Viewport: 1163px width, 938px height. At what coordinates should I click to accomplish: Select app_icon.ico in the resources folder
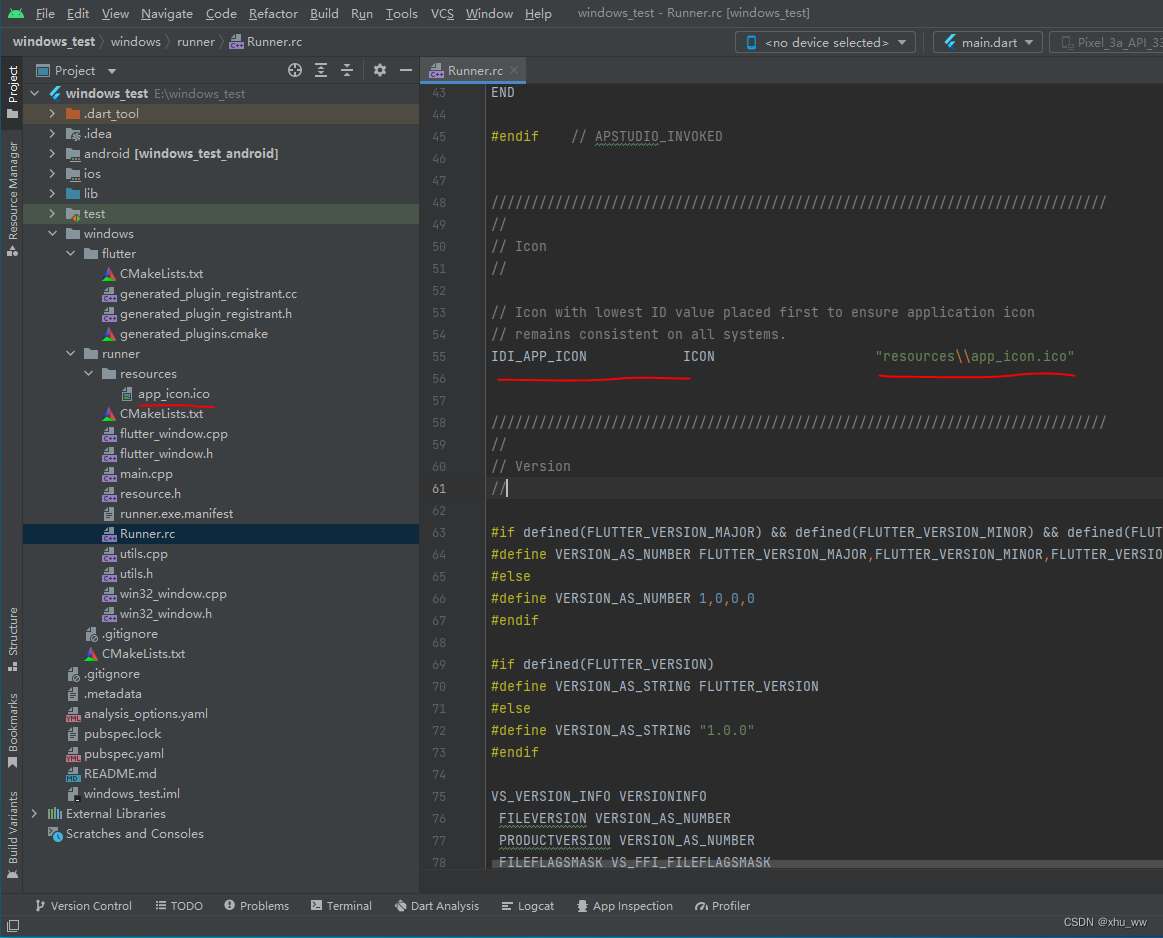(173, 394)
